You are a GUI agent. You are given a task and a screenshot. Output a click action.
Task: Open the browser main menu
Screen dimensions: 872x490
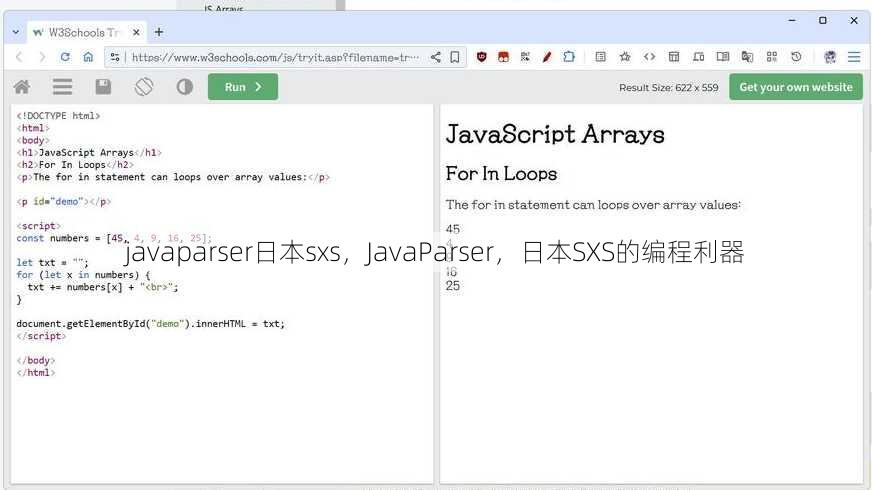(x=854, y=57)
